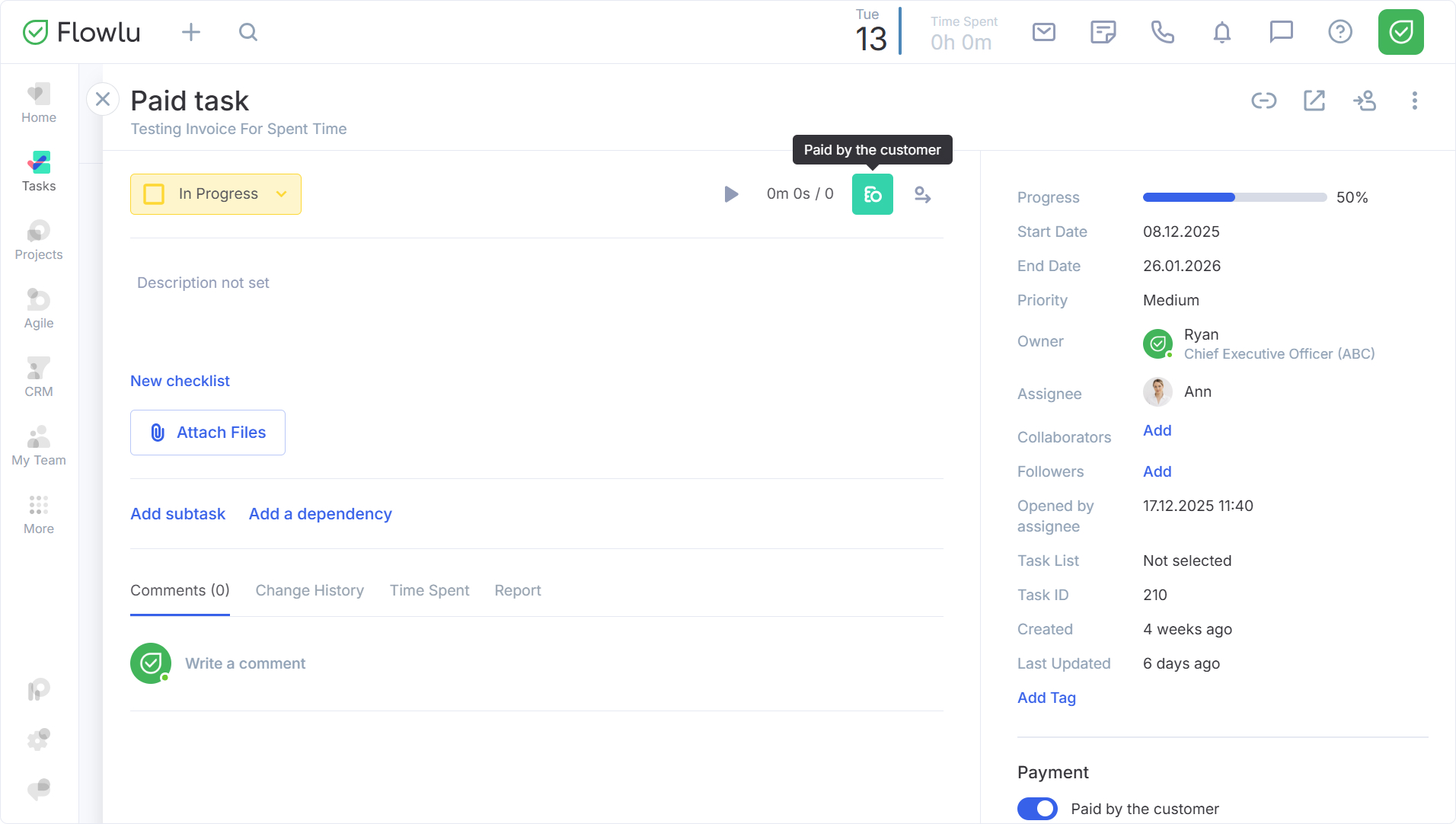Switch to the Change History tab

(309, 590)
